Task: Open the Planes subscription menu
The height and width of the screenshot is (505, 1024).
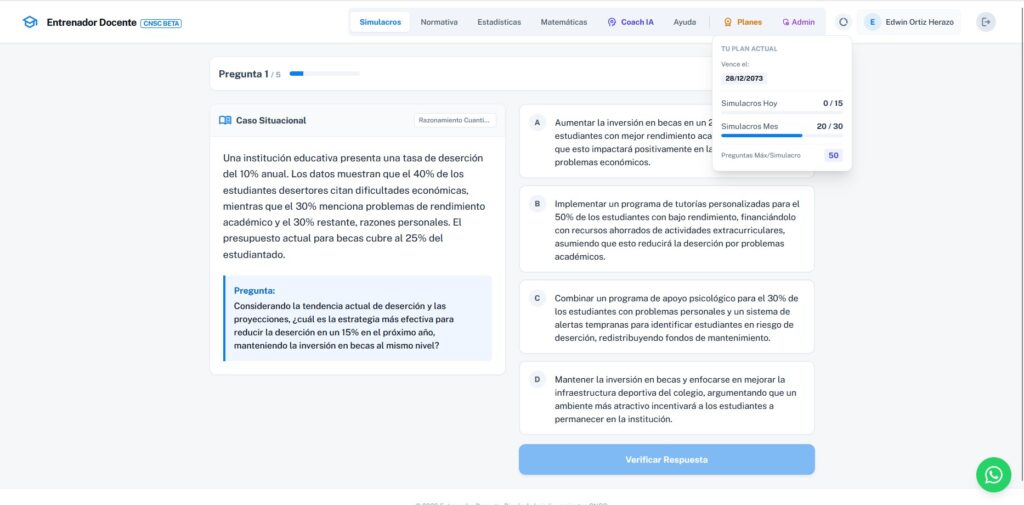Action: [742, 22]
